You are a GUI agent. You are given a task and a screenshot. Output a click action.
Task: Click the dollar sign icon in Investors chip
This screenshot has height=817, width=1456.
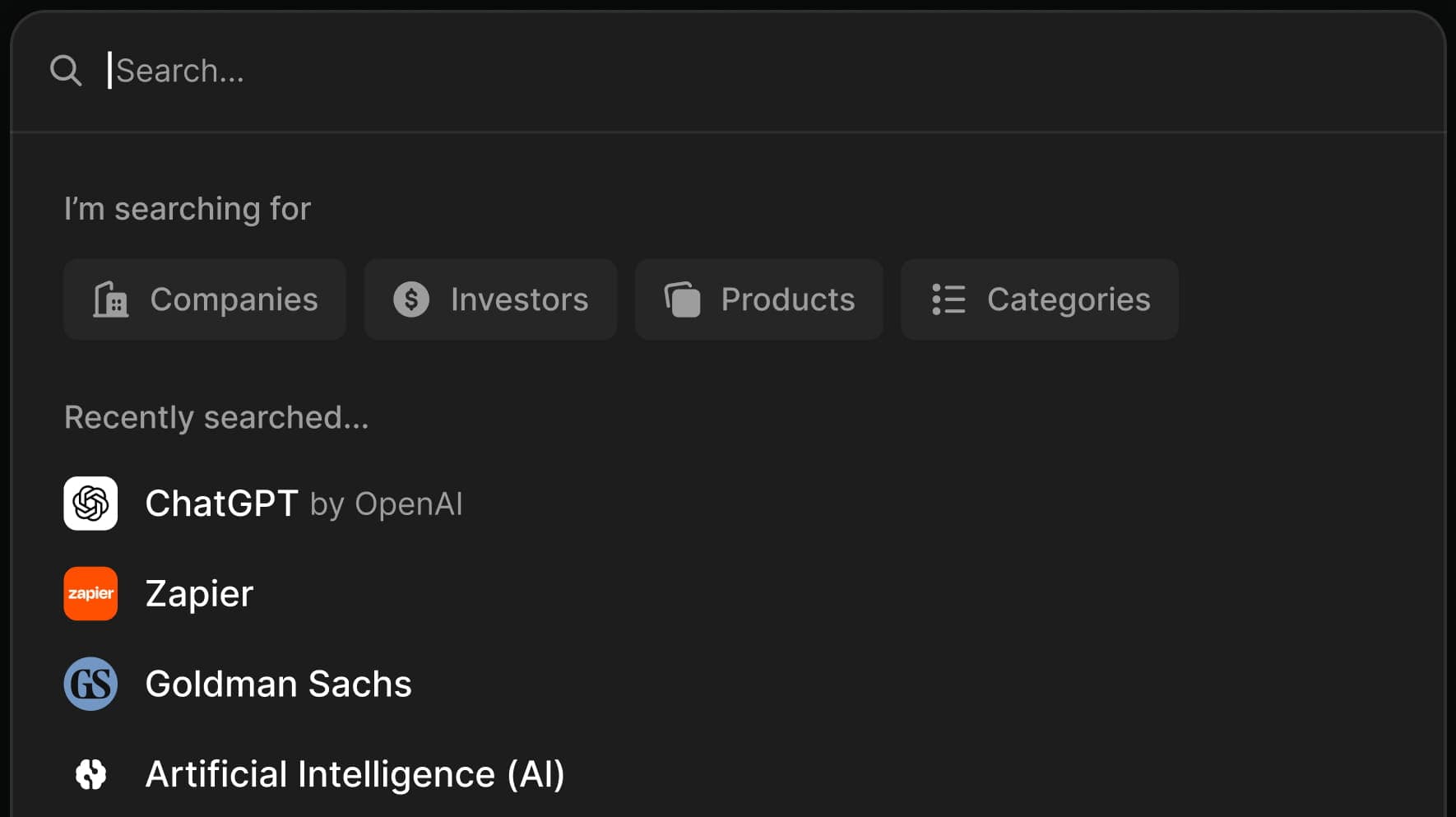(x=411, y=299)
